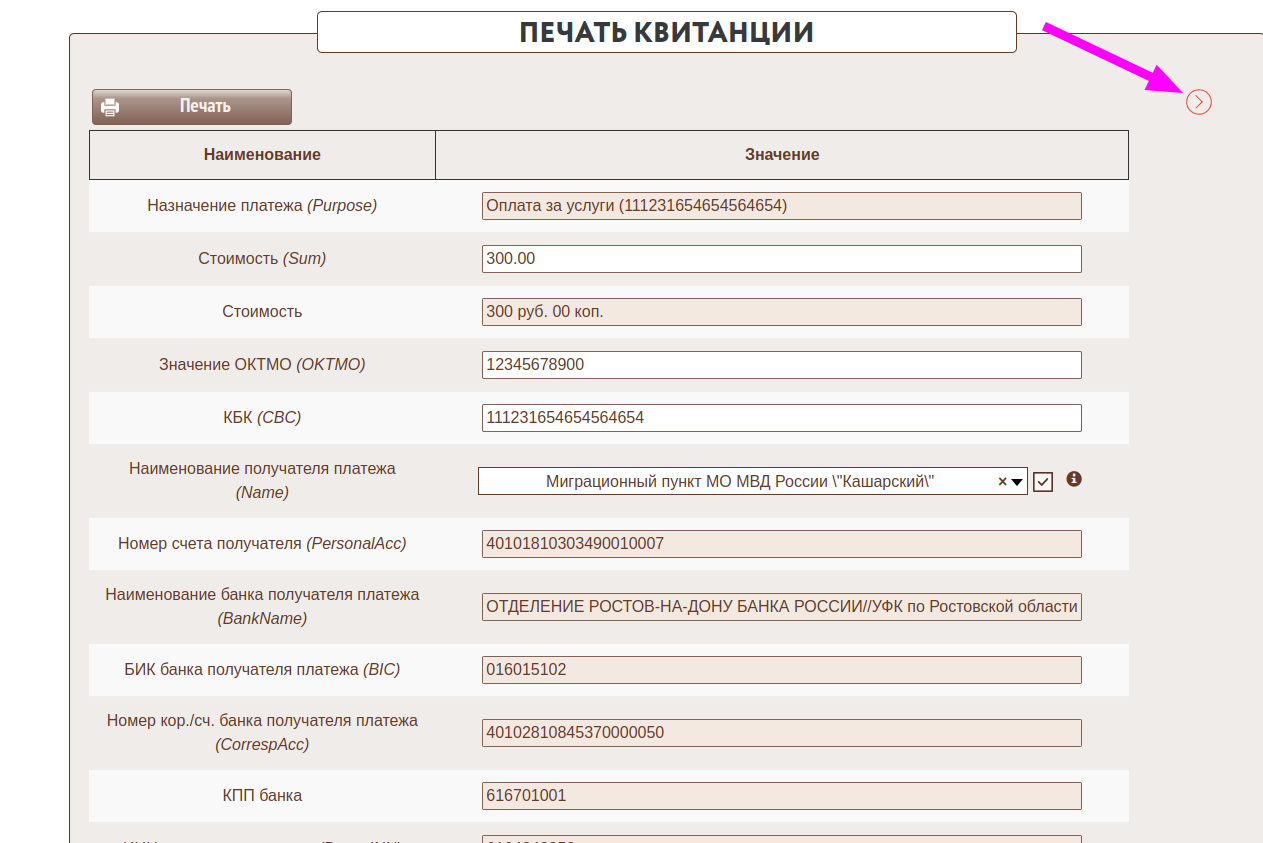
Task: Click into the КБК (CBC) input field
Action: pyautogui.click(x=781, y=418)
